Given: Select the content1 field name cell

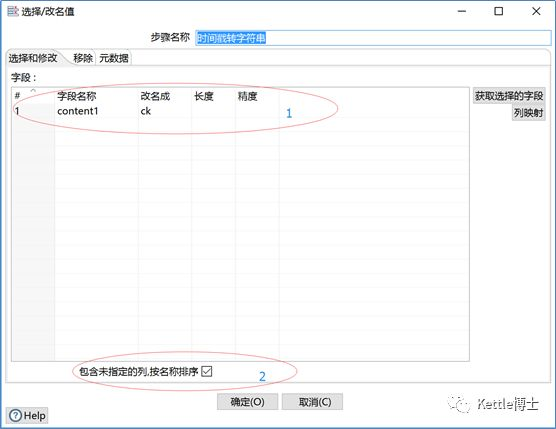Looking at the screenshot, I should tap(96, 111).
